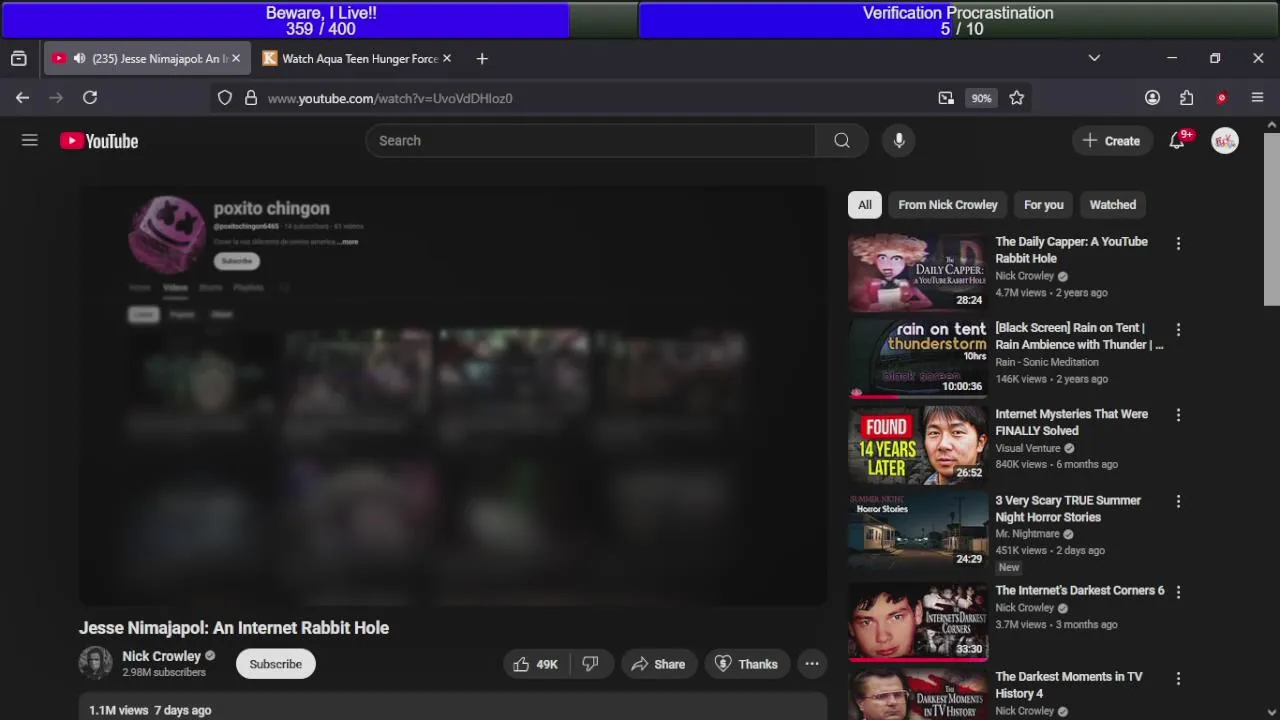This screenshot has width=1280, height=720.
Task: Click the Create button
Action: pos(1111,141)
